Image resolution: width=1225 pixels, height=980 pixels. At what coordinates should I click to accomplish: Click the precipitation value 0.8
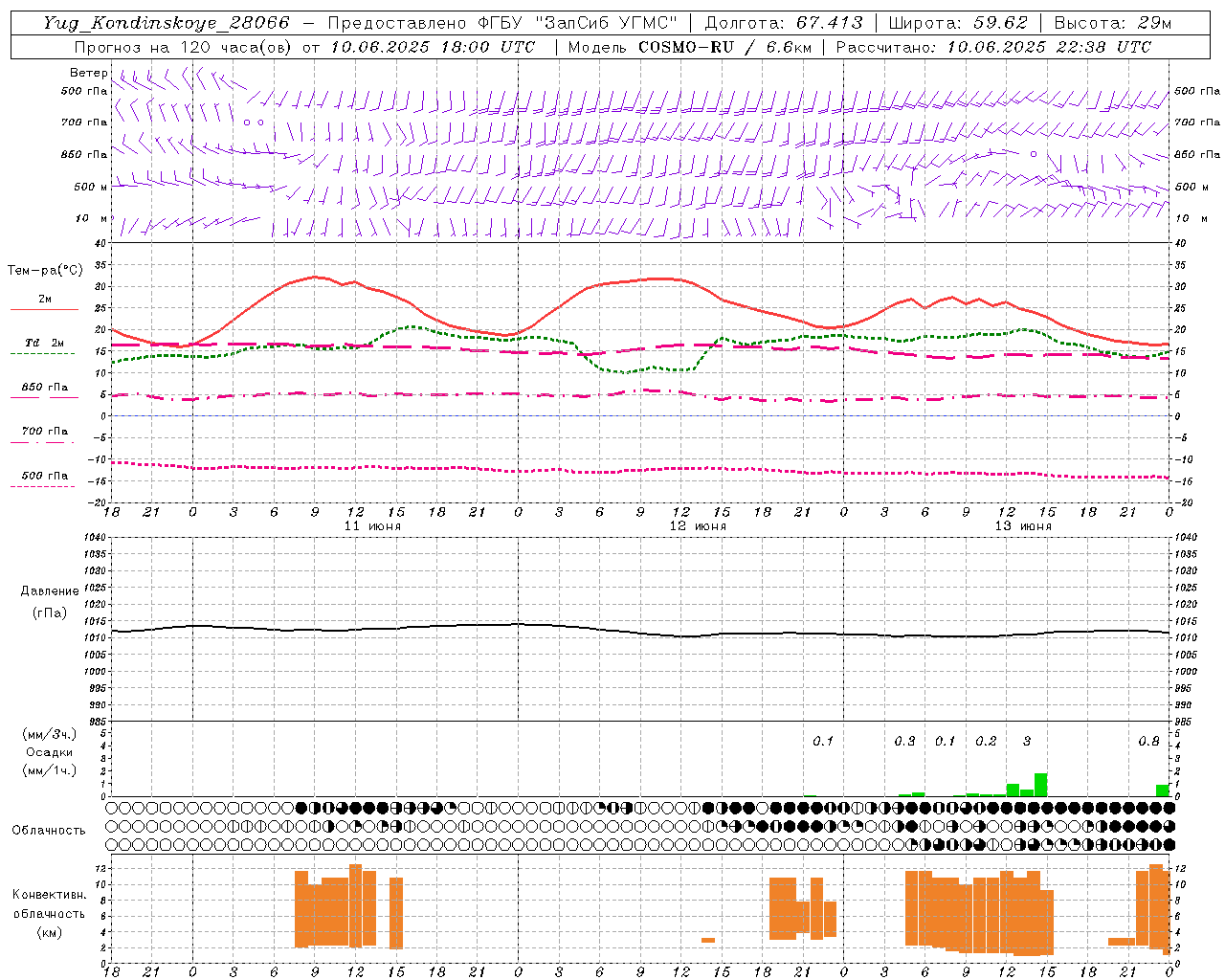click(x=1148, y=742)
